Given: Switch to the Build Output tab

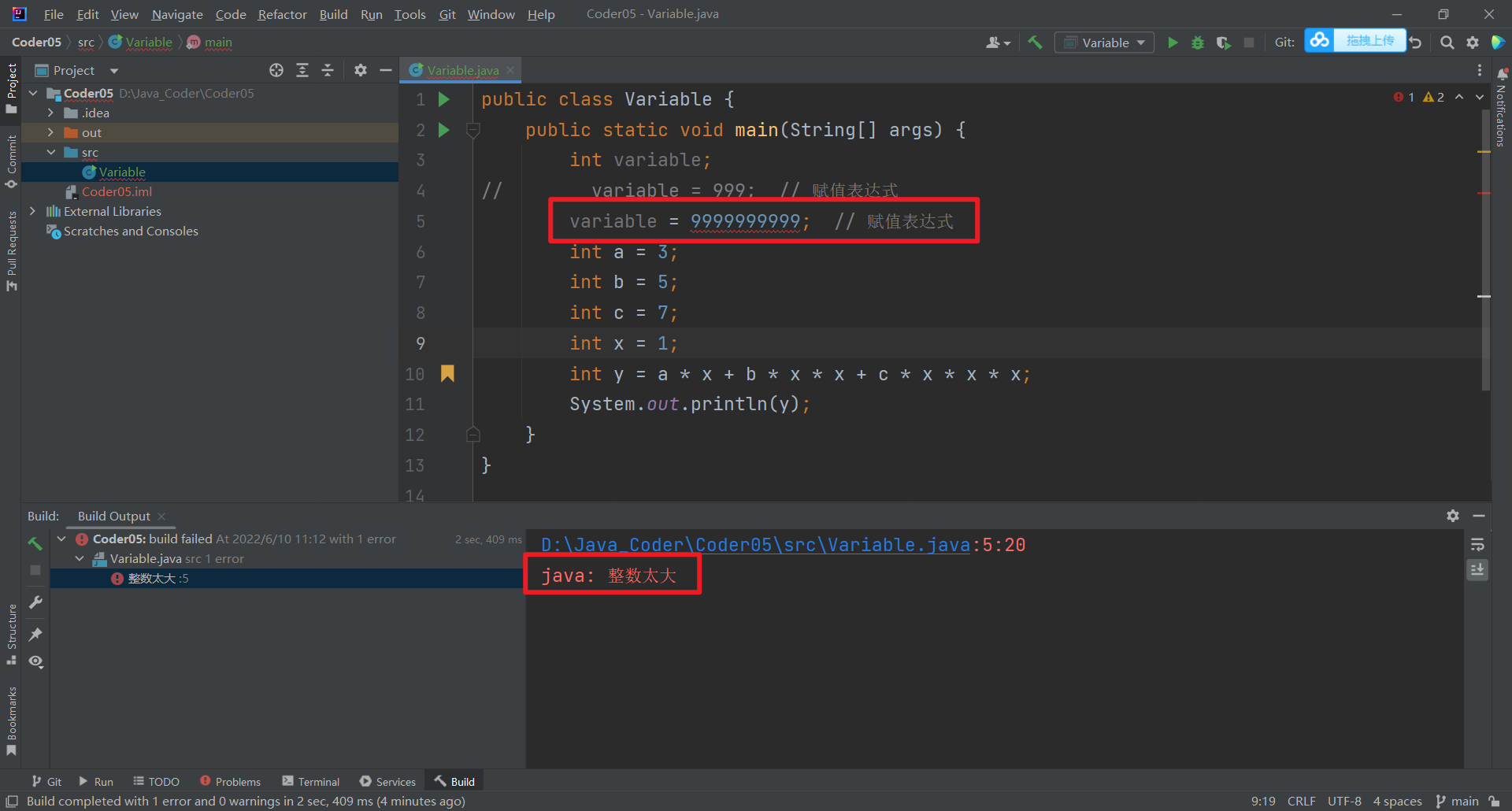Looking at the screenshot, I should (x=113, y=516).
